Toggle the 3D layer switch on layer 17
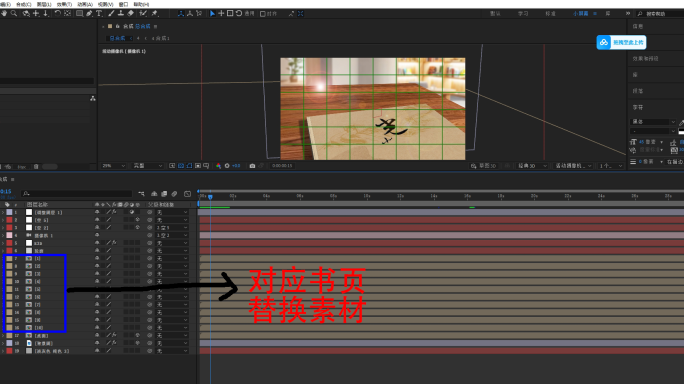The height and width of the screenshot is (384, 684). (x=137, y=335)
